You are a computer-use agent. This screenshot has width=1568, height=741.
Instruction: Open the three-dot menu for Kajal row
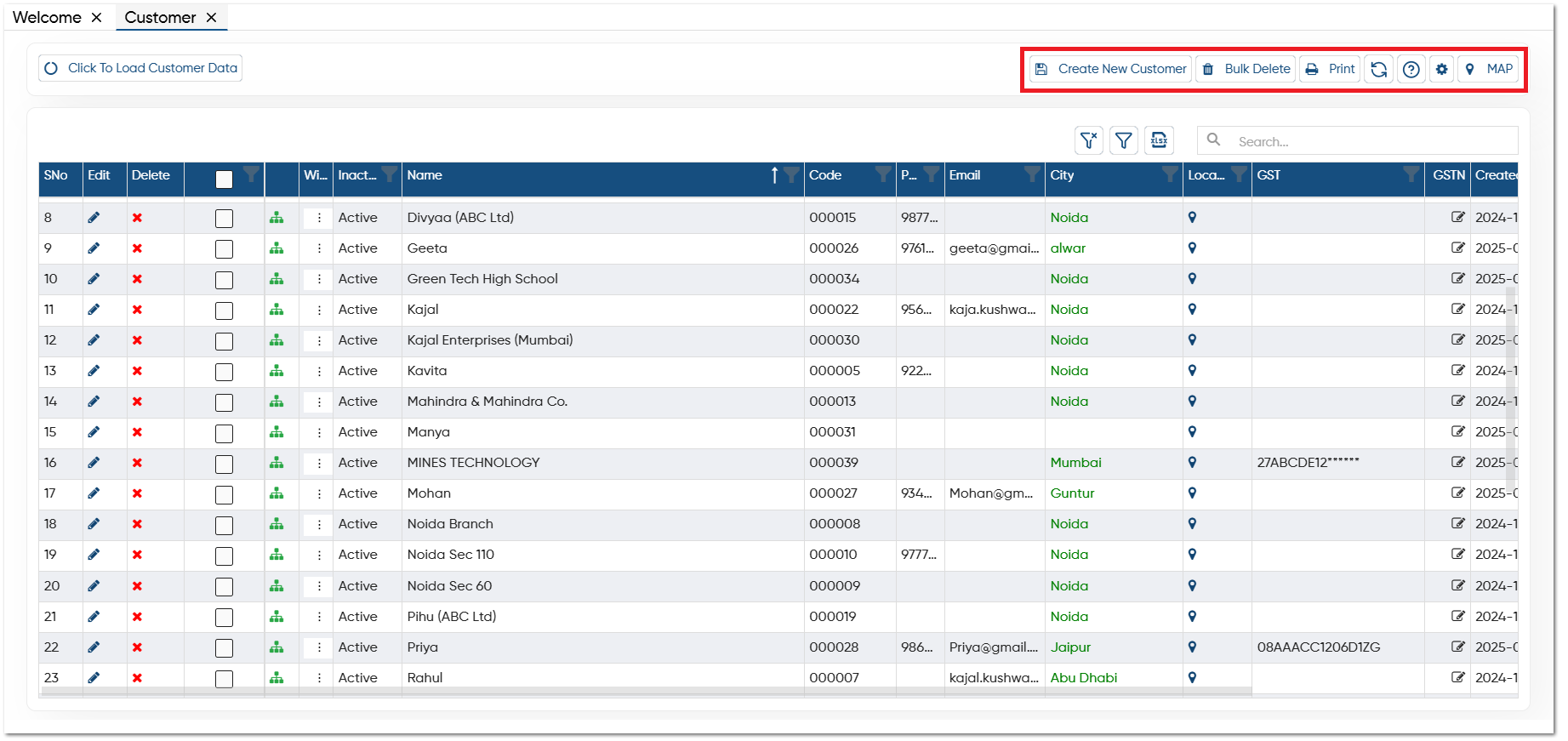(319, 310)
